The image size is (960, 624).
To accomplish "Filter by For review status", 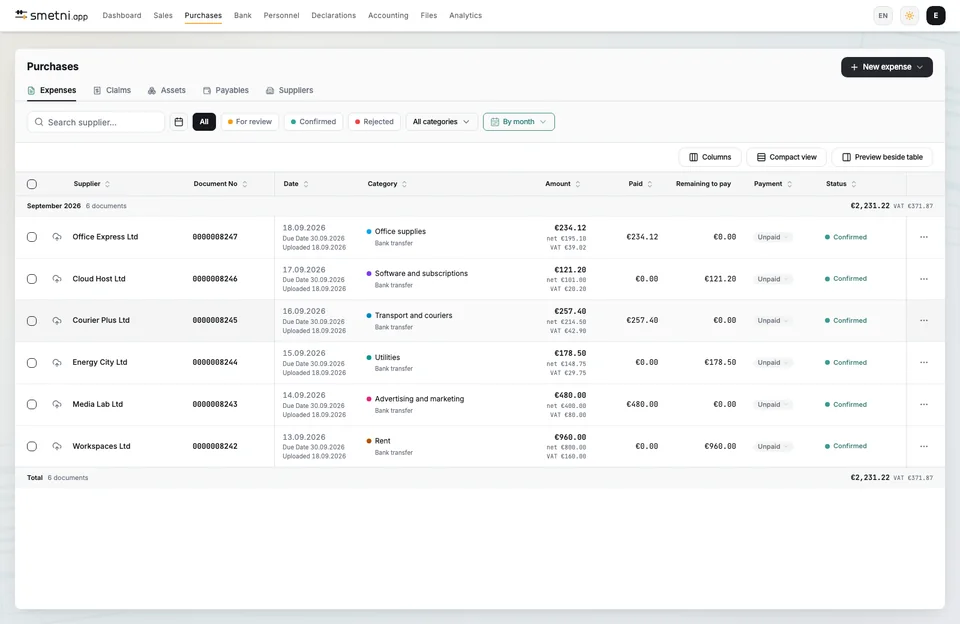I will coord(250,122).
